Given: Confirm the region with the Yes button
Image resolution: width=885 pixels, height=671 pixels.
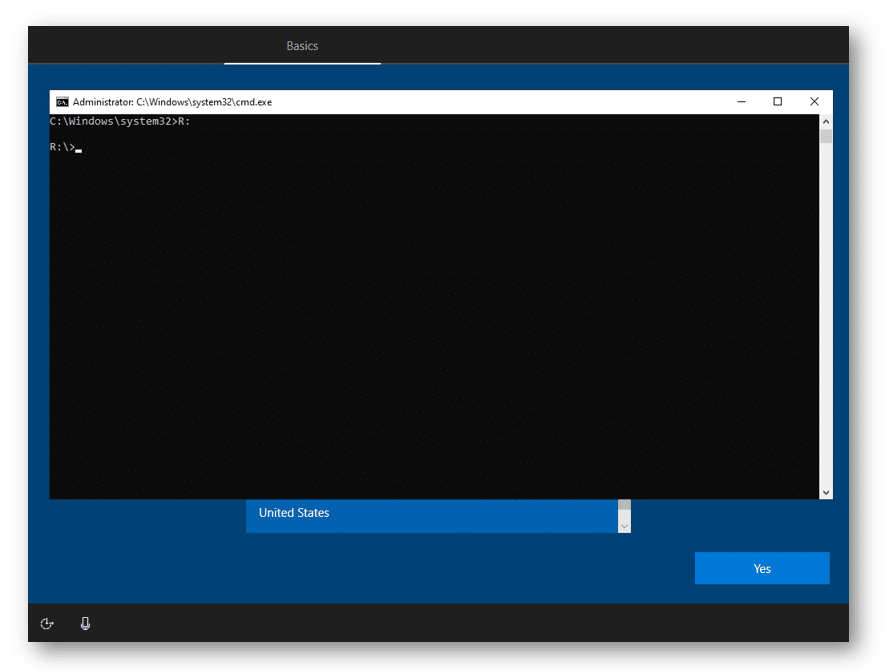Looking at the screenshot, I should coord(762,568).
